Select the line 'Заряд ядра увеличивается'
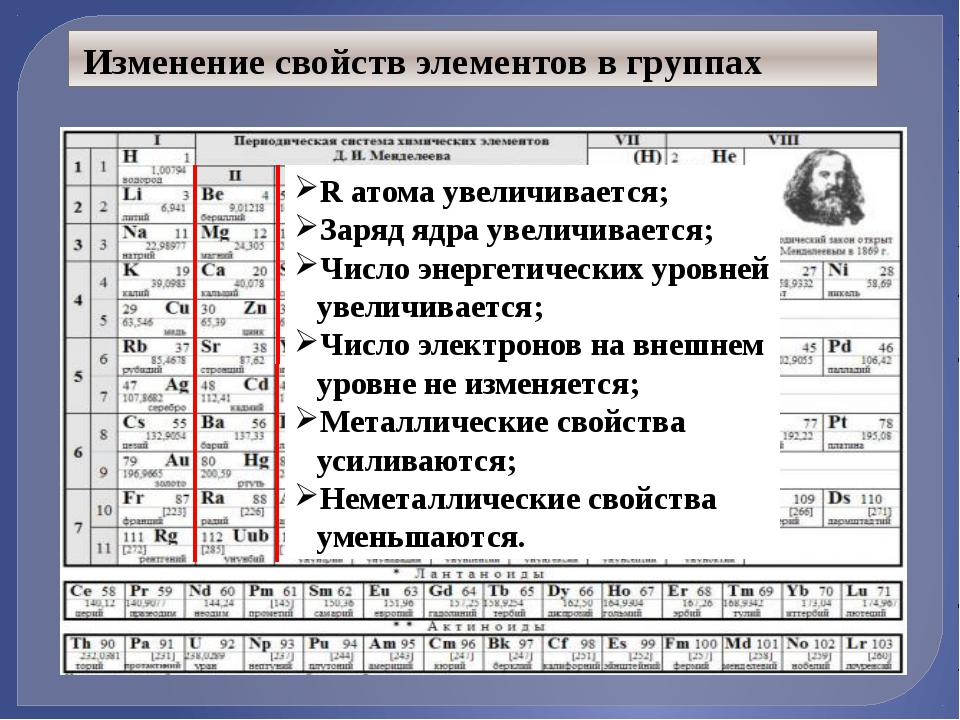 pos(505,230)
